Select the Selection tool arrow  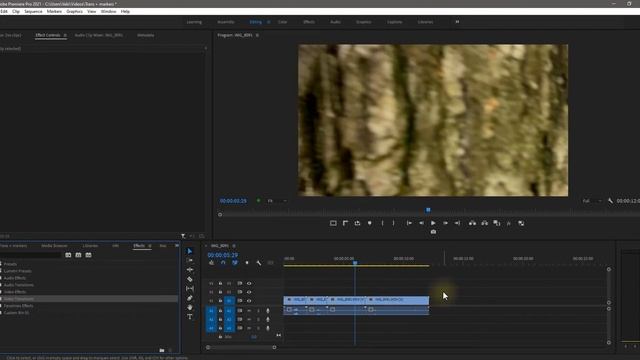click(190, 251)
